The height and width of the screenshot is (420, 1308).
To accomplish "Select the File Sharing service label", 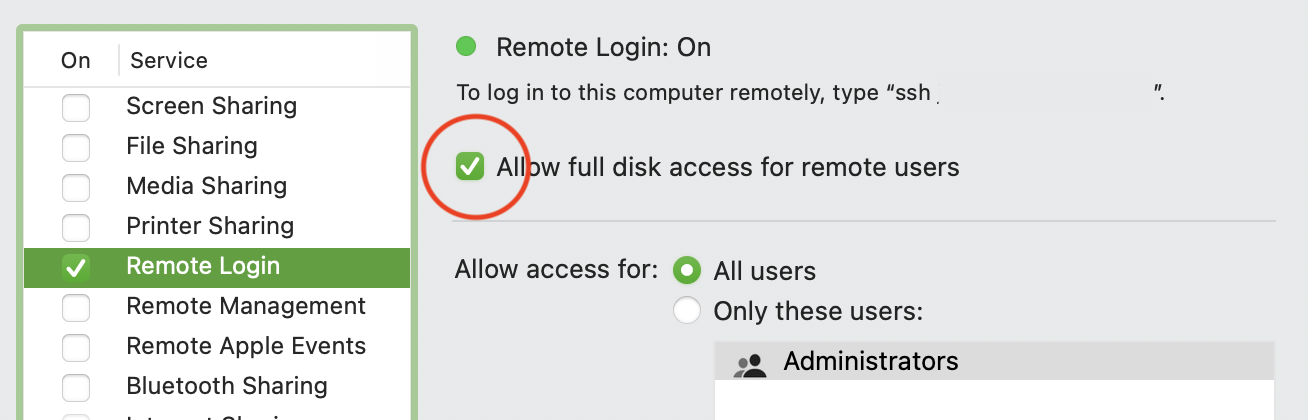I will [x=192, y=146].
